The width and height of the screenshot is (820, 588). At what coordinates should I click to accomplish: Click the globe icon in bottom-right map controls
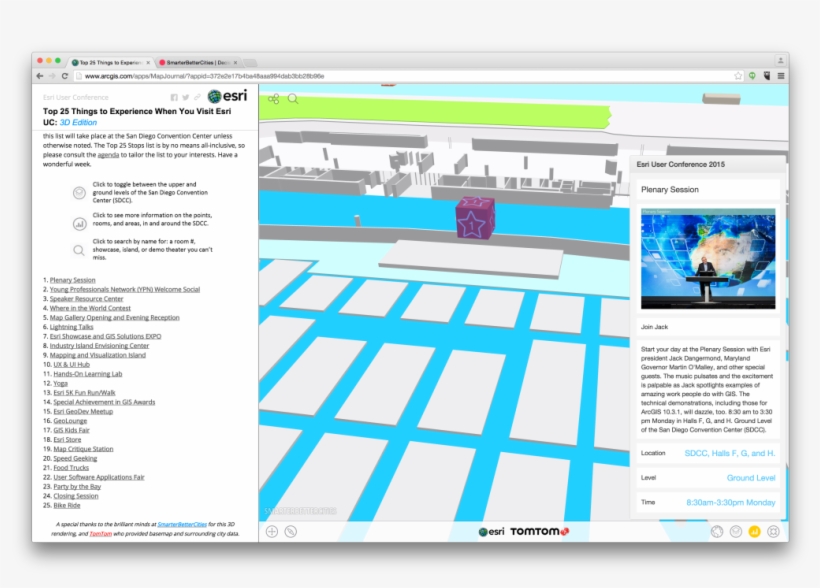click(x=717, y=532)
